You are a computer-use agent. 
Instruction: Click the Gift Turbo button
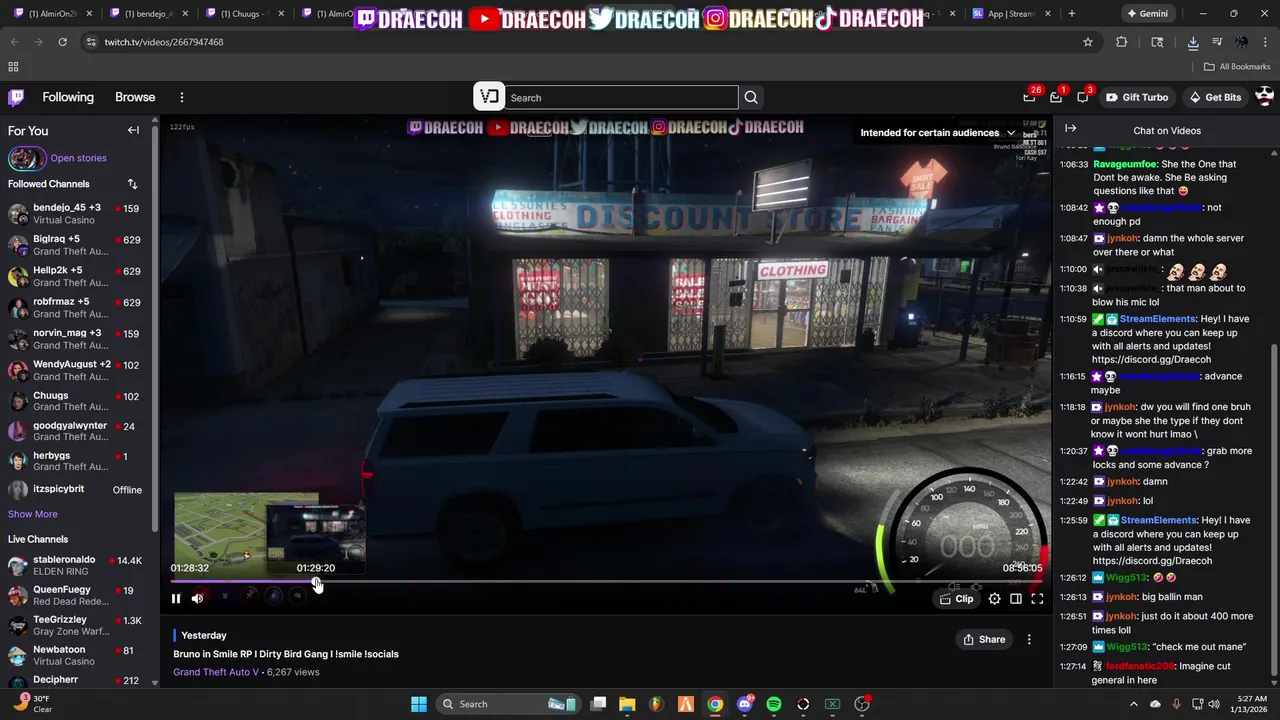point(1136,97)
